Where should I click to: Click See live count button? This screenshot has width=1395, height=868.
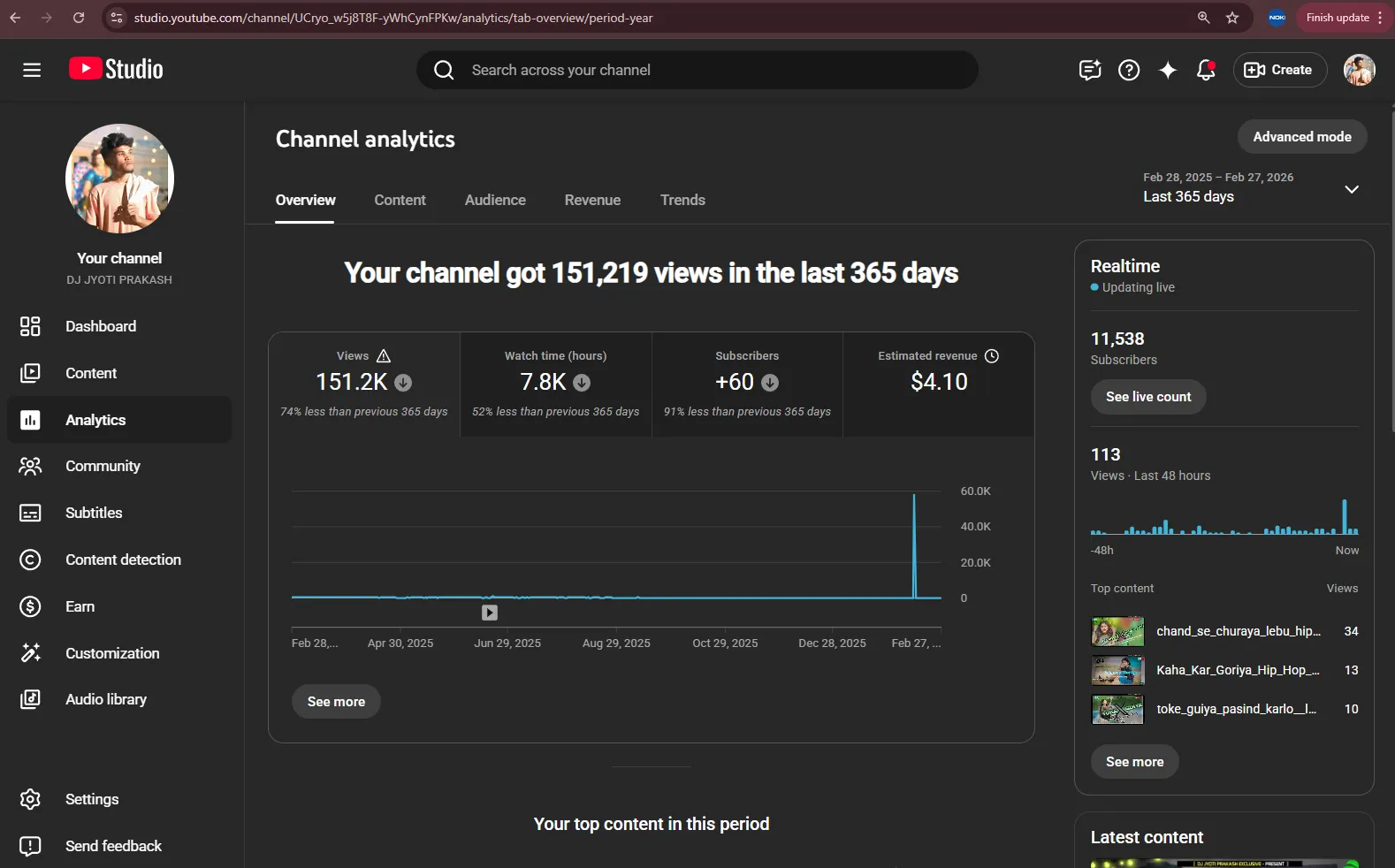[x=1148, y=397]
